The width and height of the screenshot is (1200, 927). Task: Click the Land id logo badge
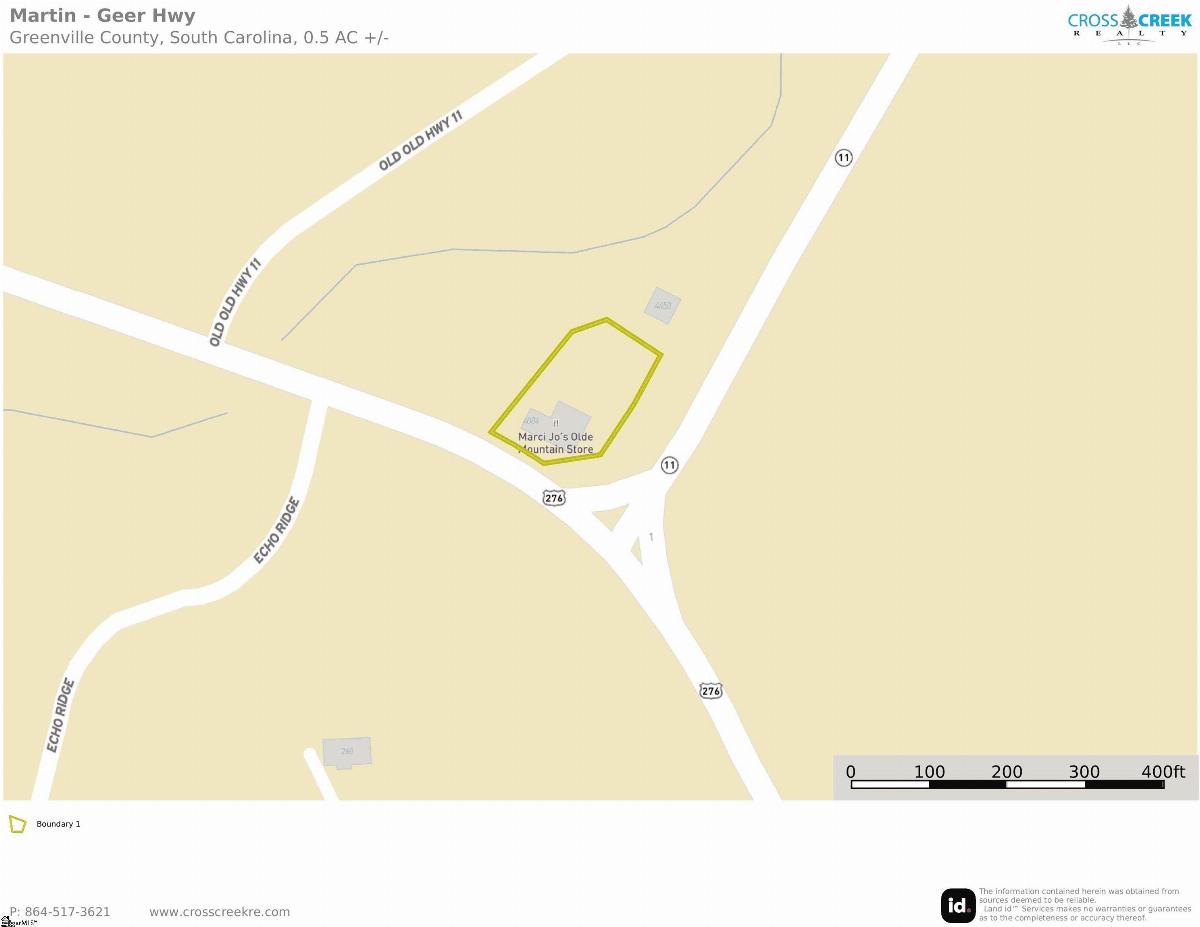(958, 905)
